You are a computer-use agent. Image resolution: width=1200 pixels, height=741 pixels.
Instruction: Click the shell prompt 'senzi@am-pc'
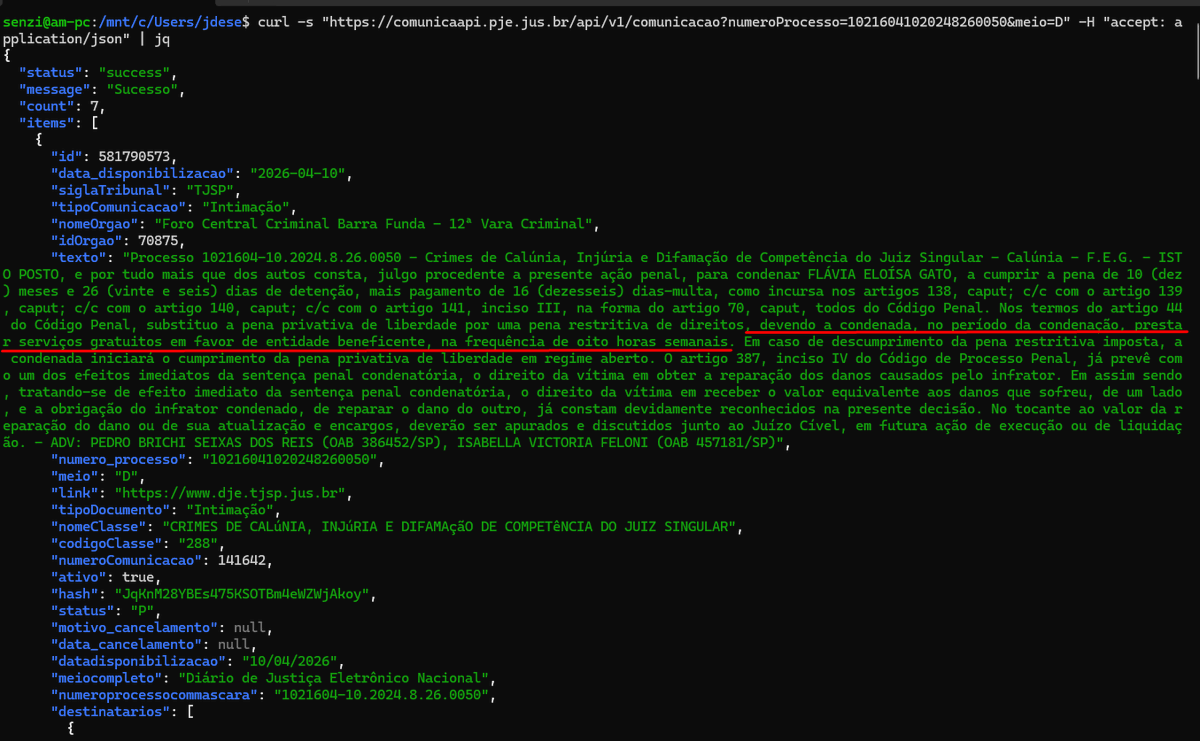click(x=44, y=21)
